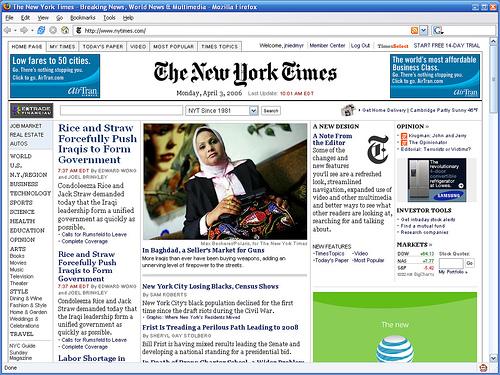The image size is (500, 375).
Task: Open the Frist Is Treading a Perilous Path story
Action: pyautogui.click(x=220, y=327)
